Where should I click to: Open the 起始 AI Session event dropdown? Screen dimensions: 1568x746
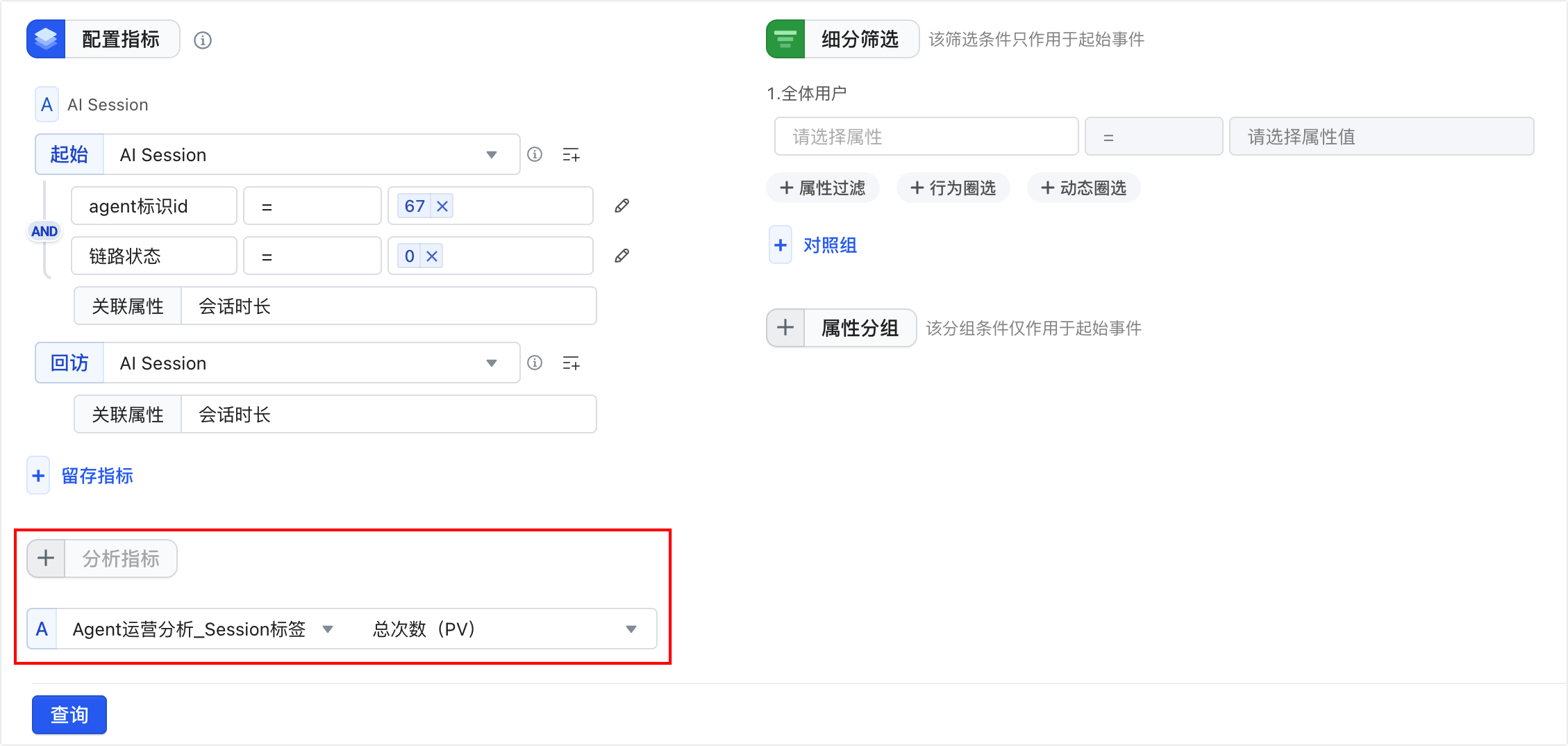[x=312, y=154]
